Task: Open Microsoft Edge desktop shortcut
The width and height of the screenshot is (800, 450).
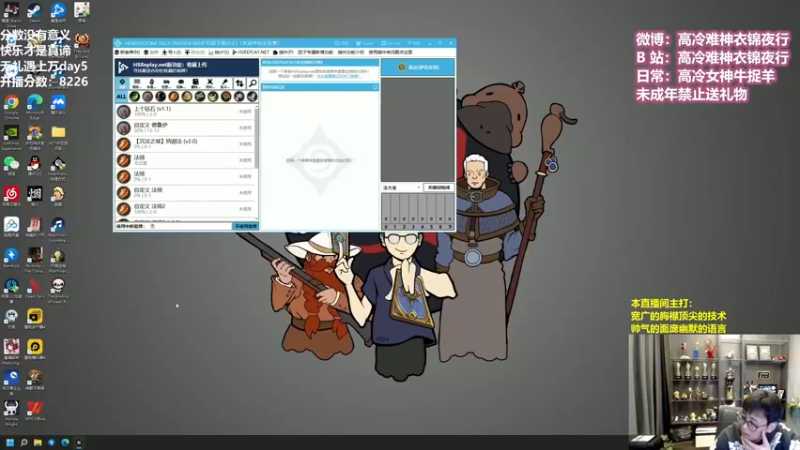Action: tap(35, 107)
